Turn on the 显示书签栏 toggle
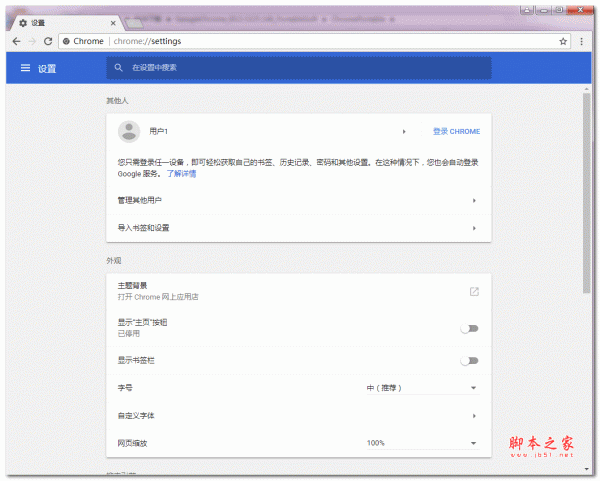Image resolution: width=600 pixels, height=481 pixels. point(469,360)
